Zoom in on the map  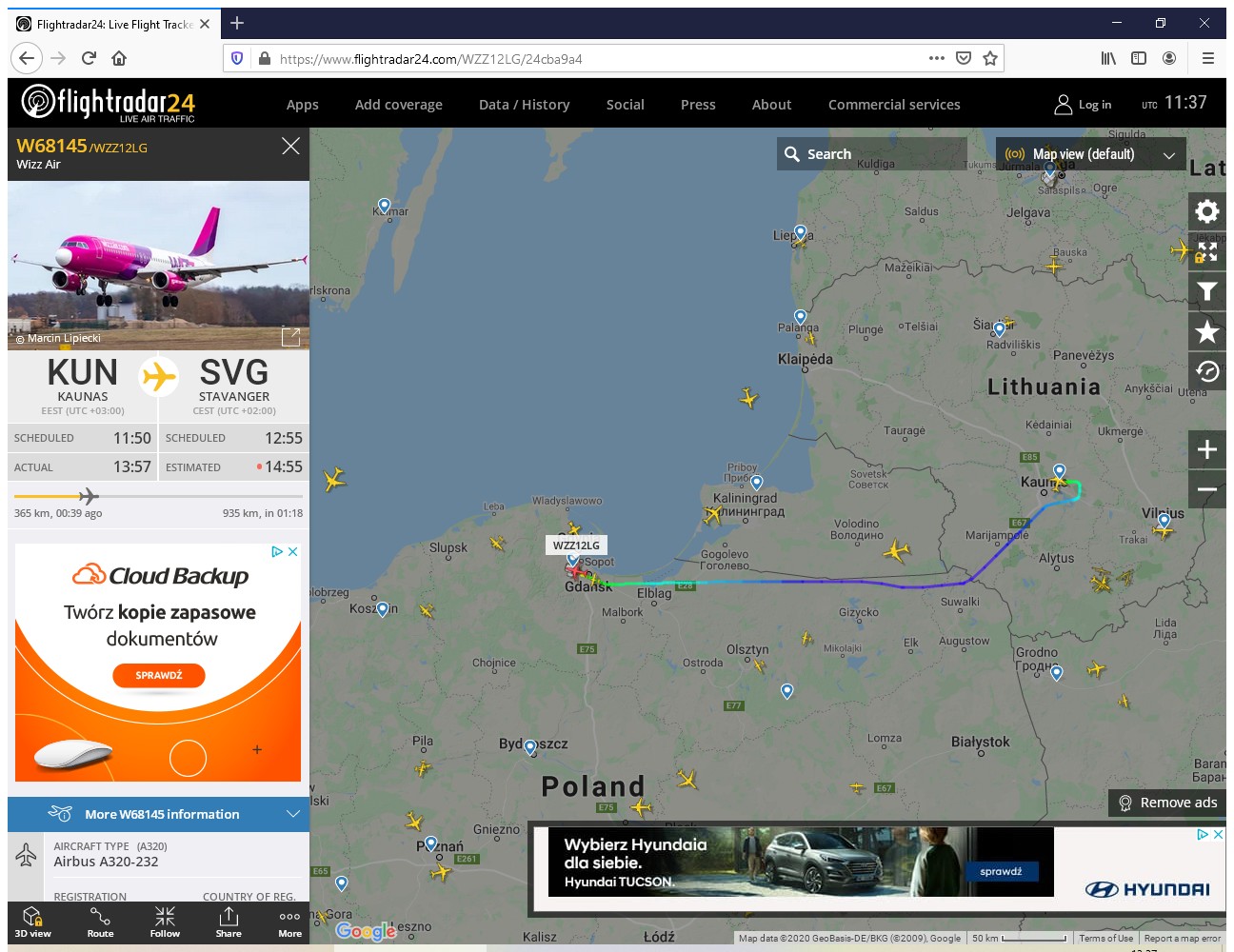[1207, 449]
